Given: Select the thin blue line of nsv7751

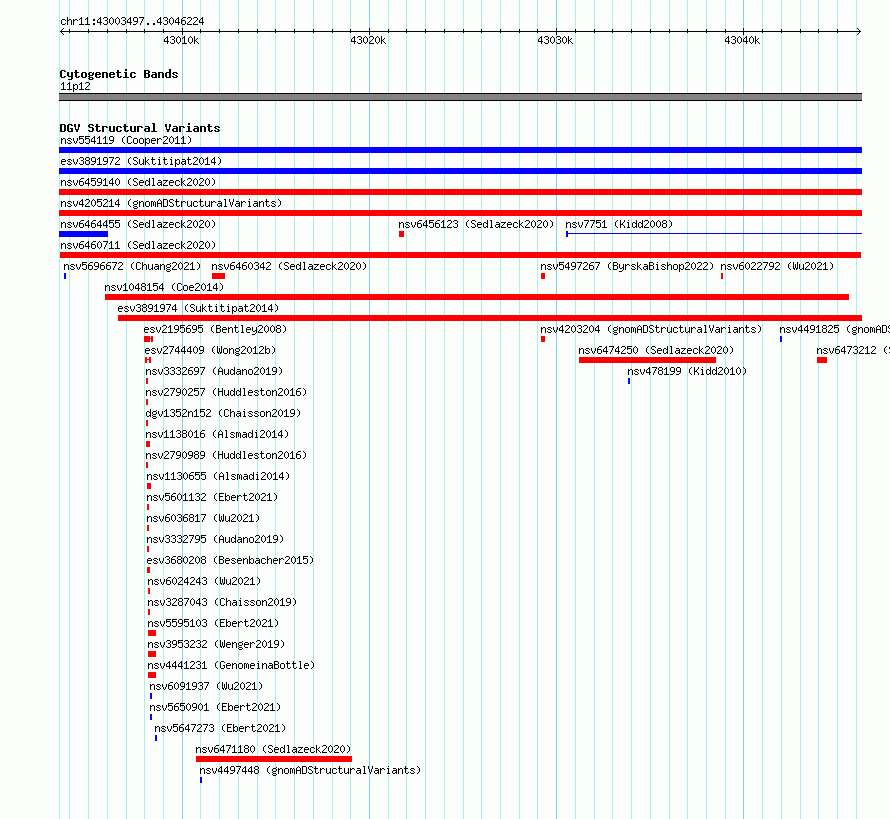Looking at the screenshot, I should pyautogui.click(x=714, y=234).
